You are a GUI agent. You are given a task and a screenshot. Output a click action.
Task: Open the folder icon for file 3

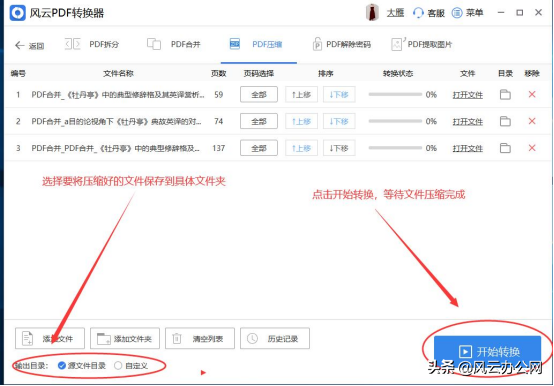(x=505, y=148)
